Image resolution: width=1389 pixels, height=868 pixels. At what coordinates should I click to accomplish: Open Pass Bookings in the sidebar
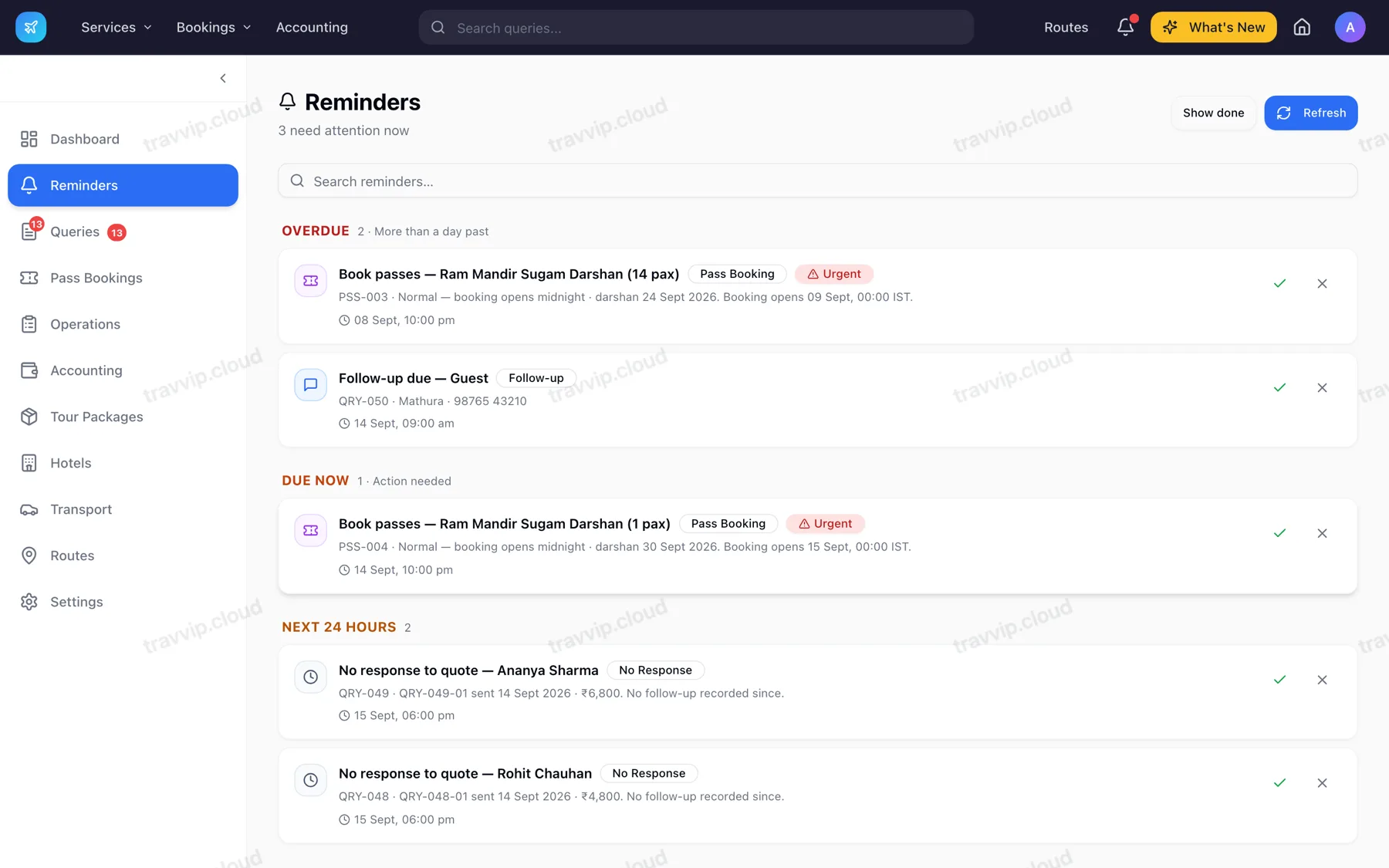[x=123, y=278]
